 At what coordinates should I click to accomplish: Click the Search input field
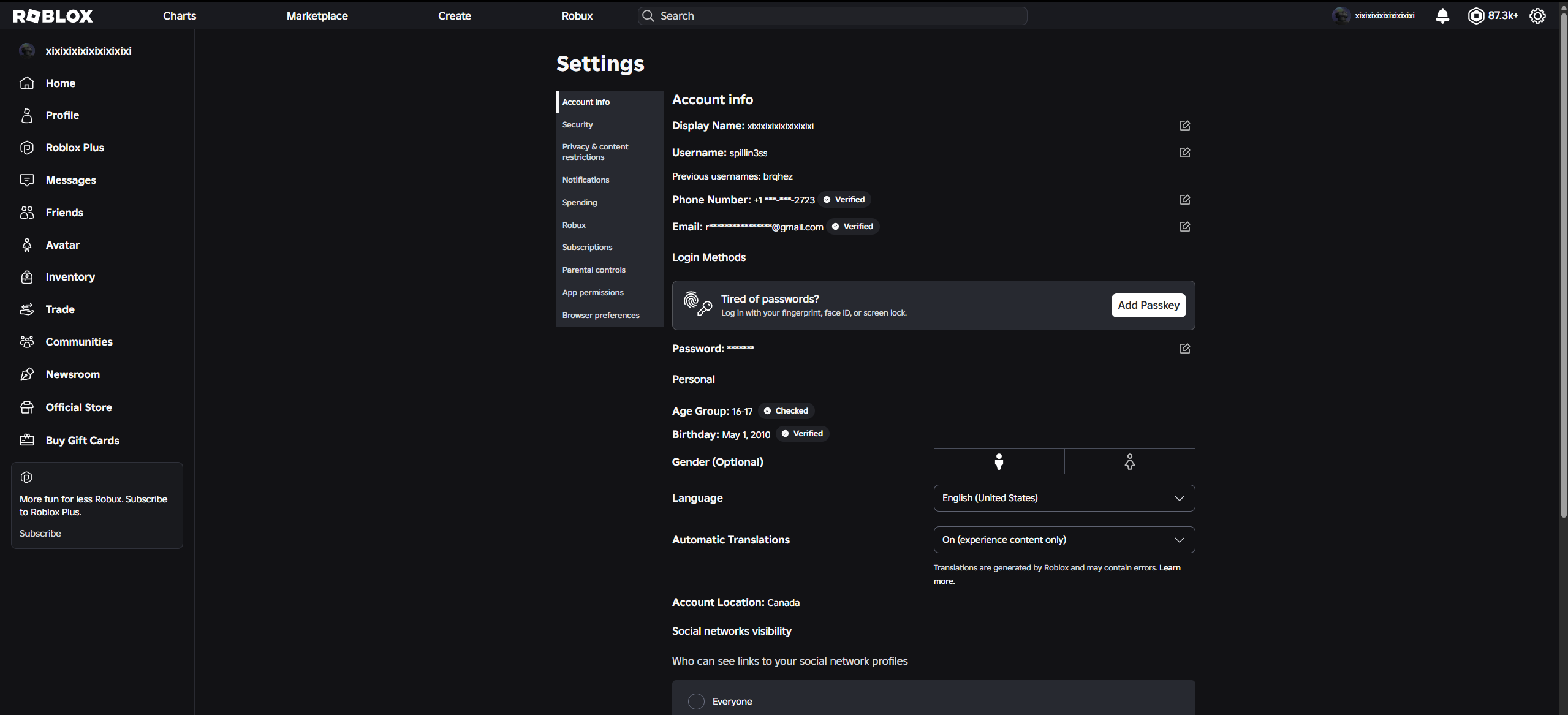tap(833, 16)
